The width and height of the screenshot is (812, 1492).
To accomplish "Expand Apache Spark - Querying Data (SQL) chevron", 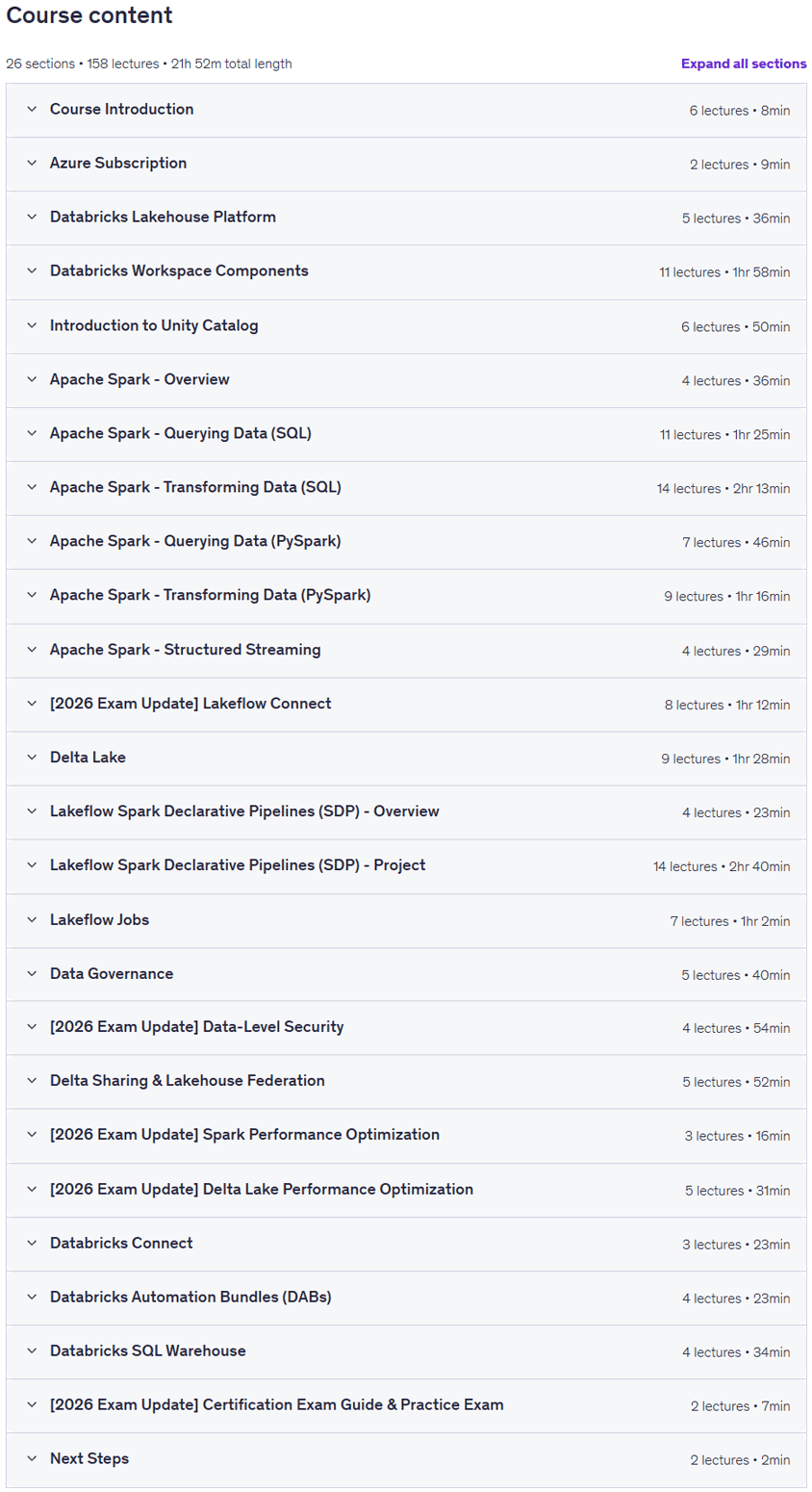I will click(32, 434).
